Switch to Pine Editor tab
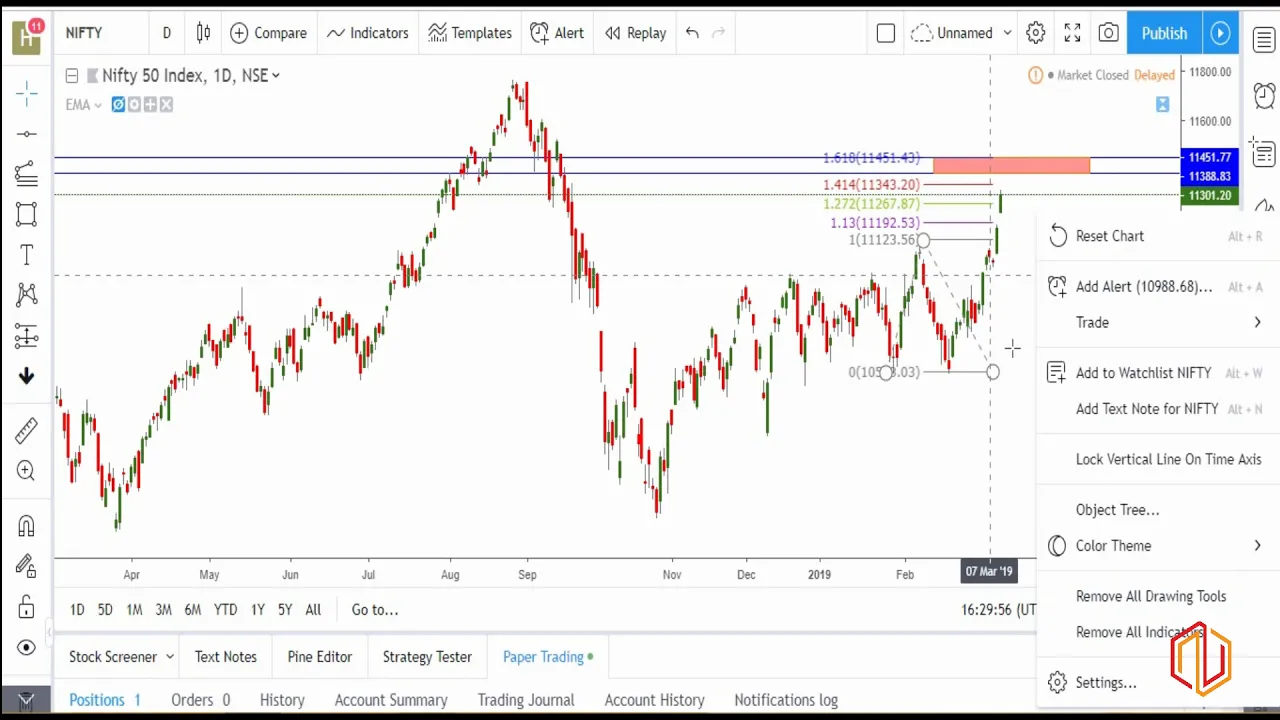 (320, 657)
